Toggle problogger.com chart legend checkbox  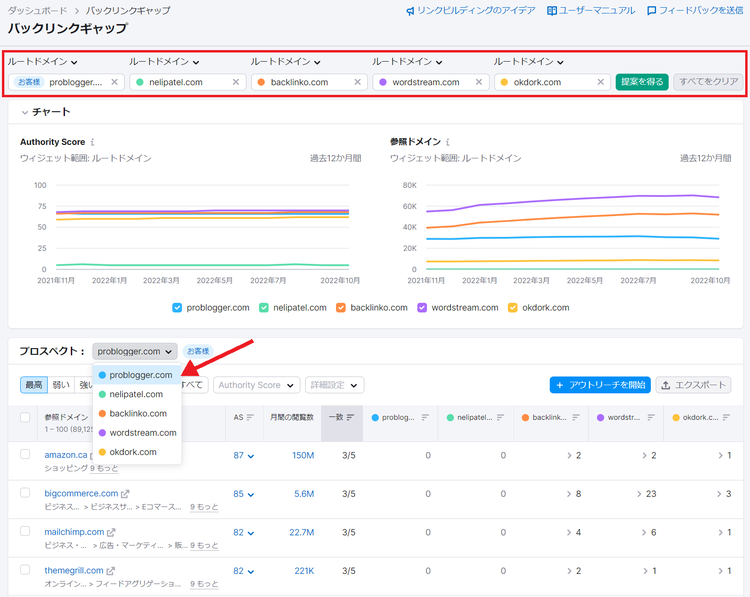(177, 308)
